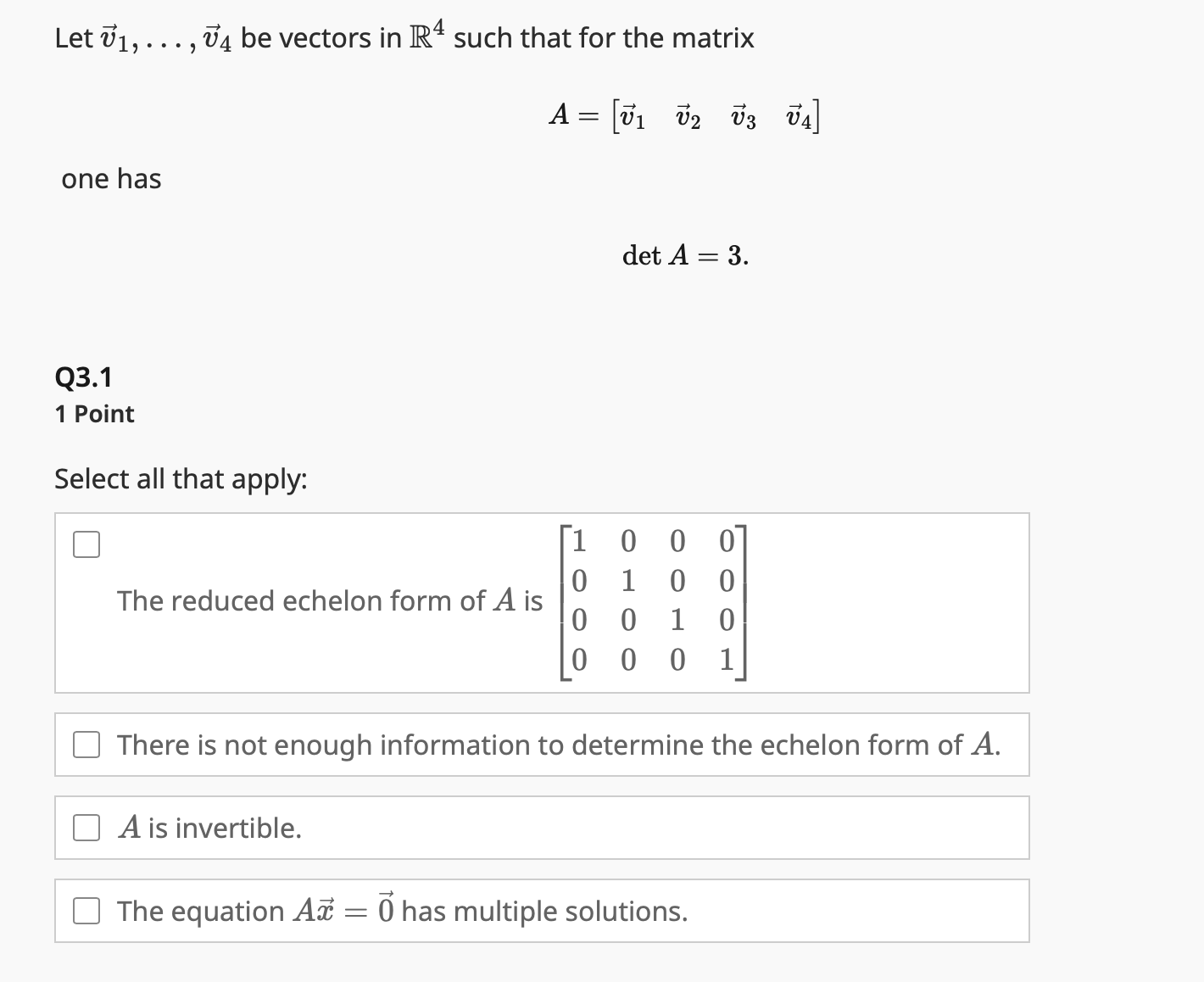This screenshot has height=982, width=1204.
Task: Click the Select all that apply text
Action: pos(180,479)
